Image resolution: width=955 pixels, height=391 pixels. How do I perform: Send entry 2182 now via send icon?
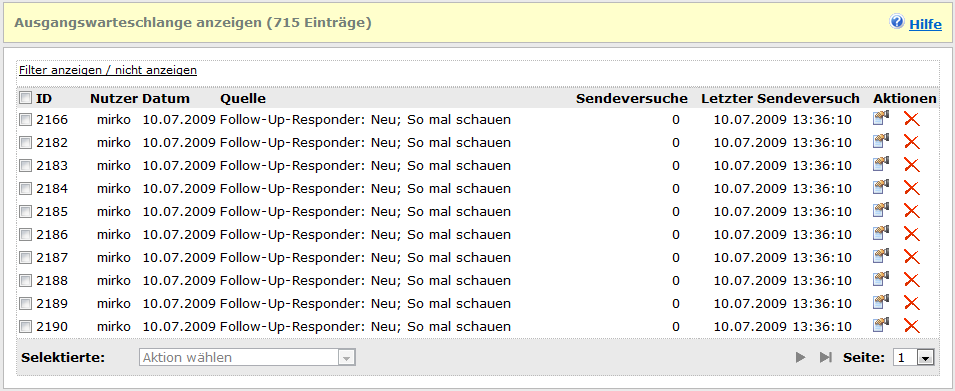[x=881, y=142]
